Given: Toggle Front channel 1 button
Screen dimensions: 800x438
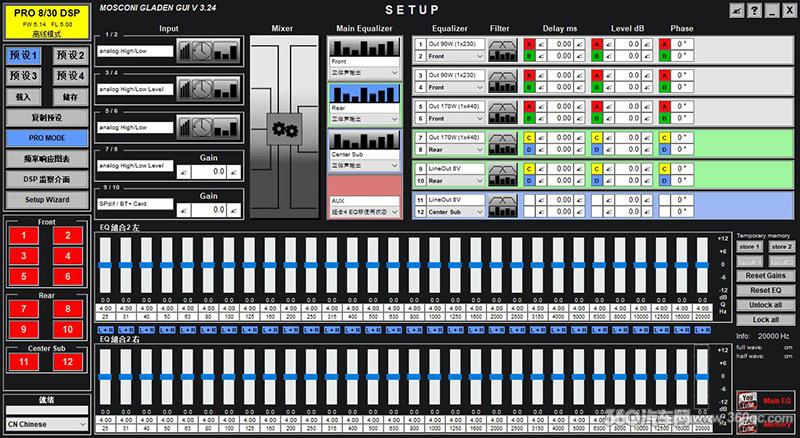Looking at the screenshot, I should 23,235.
